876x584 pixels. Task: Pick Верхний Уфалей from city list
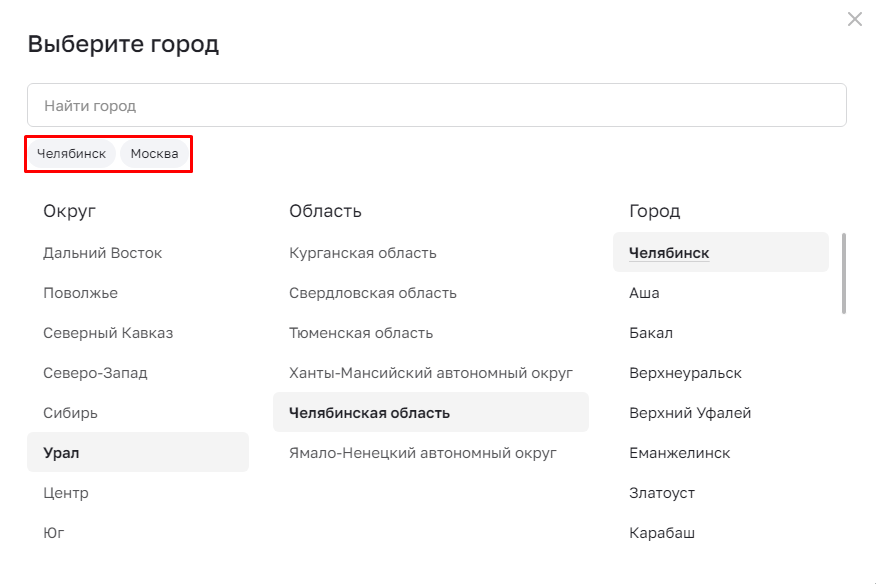tap(690, 413)
